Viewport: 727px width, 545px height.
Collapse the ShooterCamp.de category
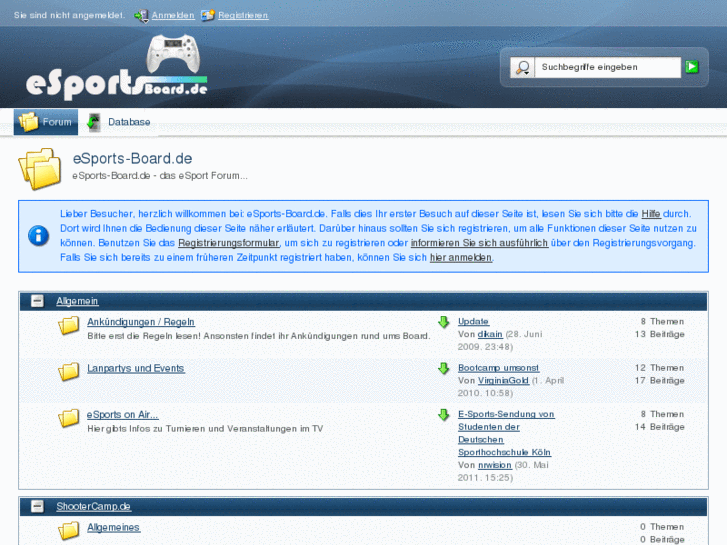click(x=37, y=507)
